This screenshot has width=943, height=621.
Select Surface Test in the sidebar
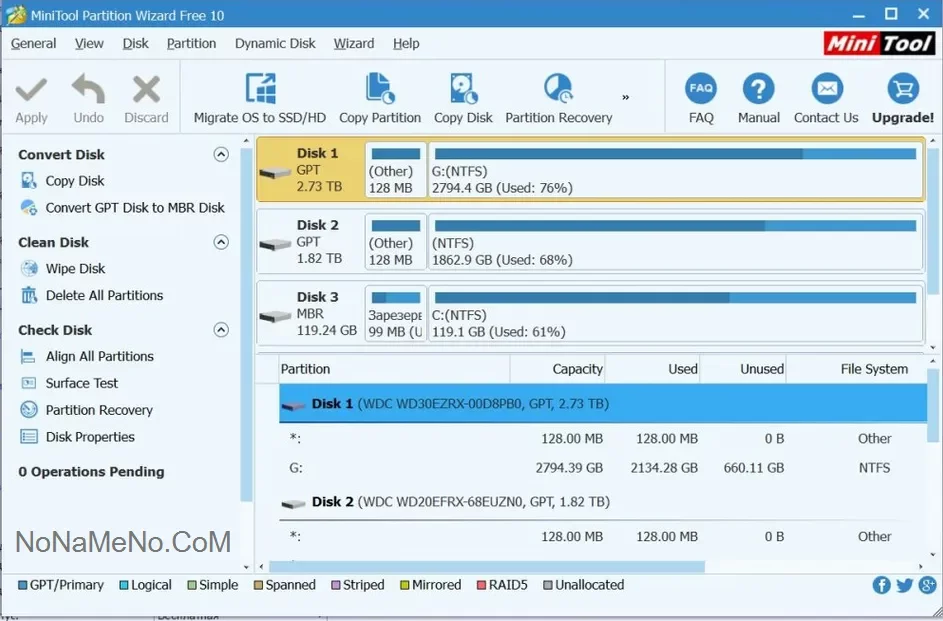[x=82, y=383]
